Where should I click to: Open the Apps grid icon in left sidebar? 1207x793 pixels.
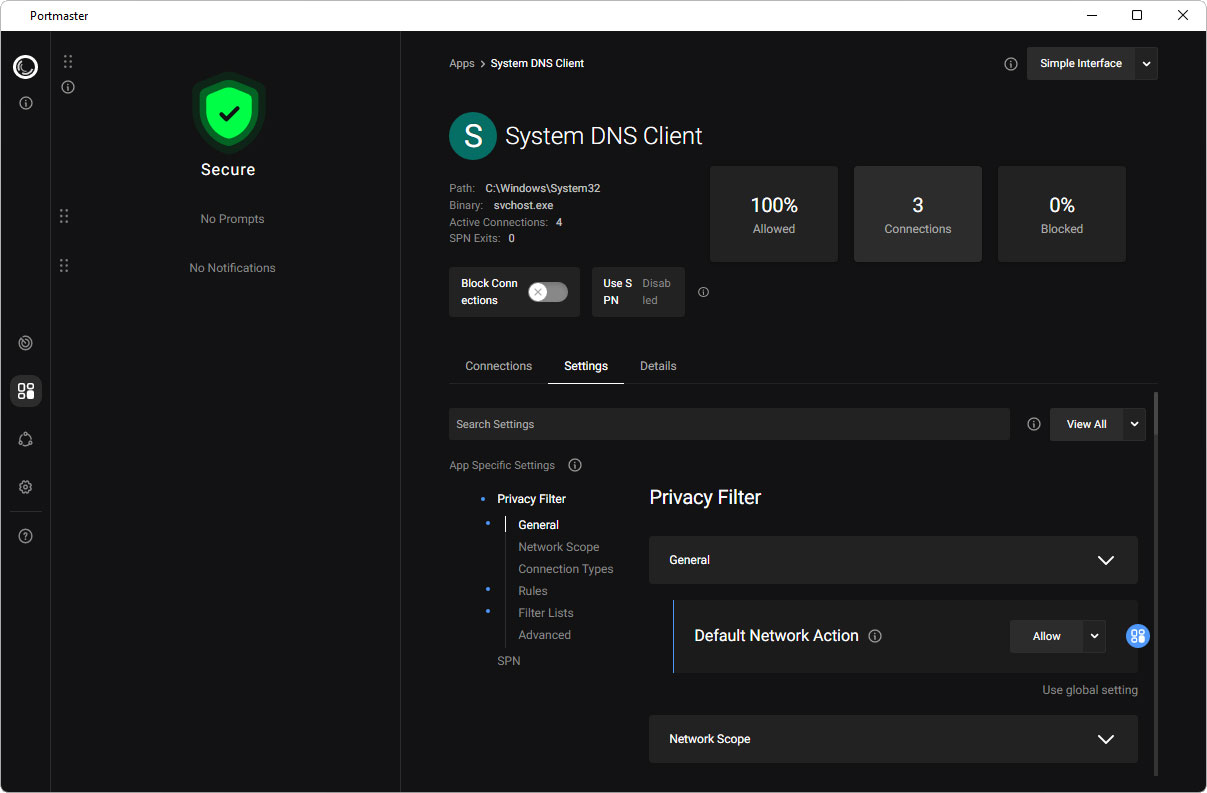point(26,391)
